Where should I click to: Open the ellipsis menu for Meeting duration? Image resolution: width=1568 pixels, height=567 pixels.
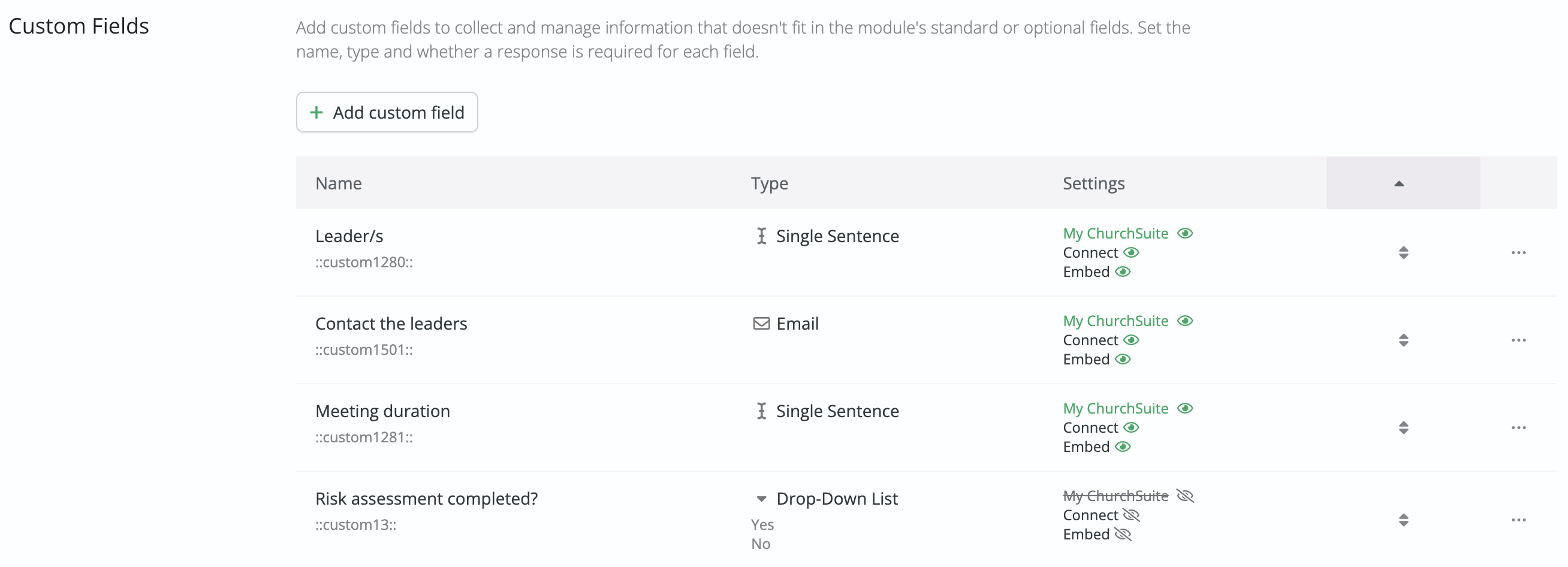[x=1518, y=429]
